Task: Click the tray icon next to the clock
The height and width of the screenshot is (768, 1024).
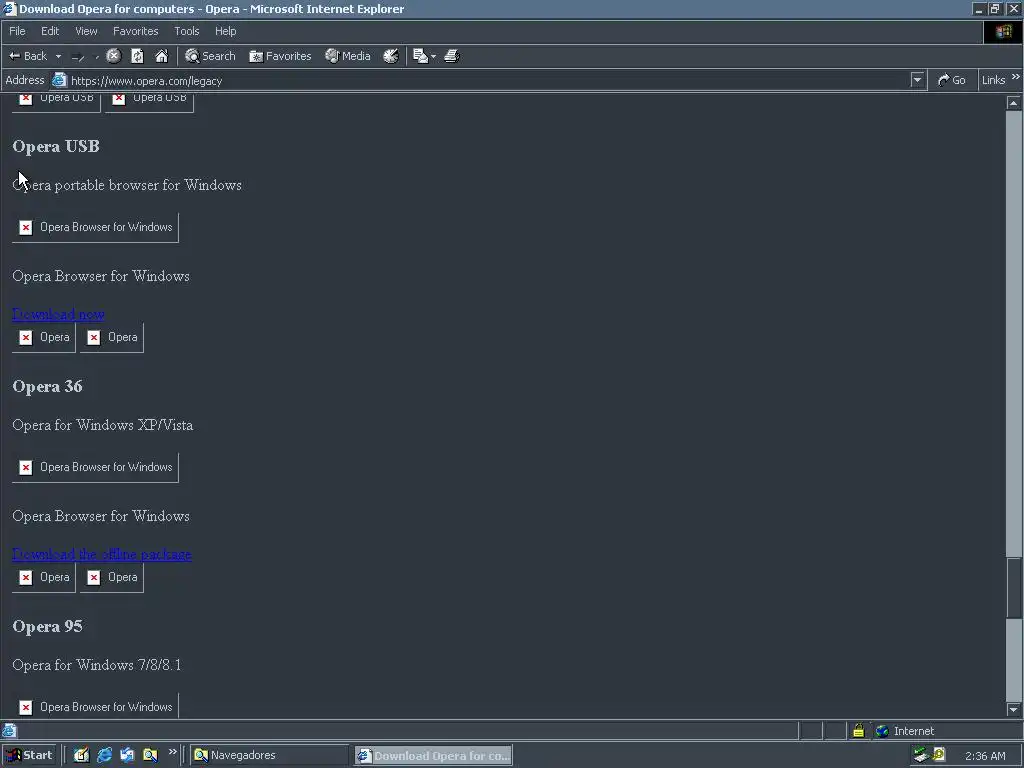Action: pos(939,755)
